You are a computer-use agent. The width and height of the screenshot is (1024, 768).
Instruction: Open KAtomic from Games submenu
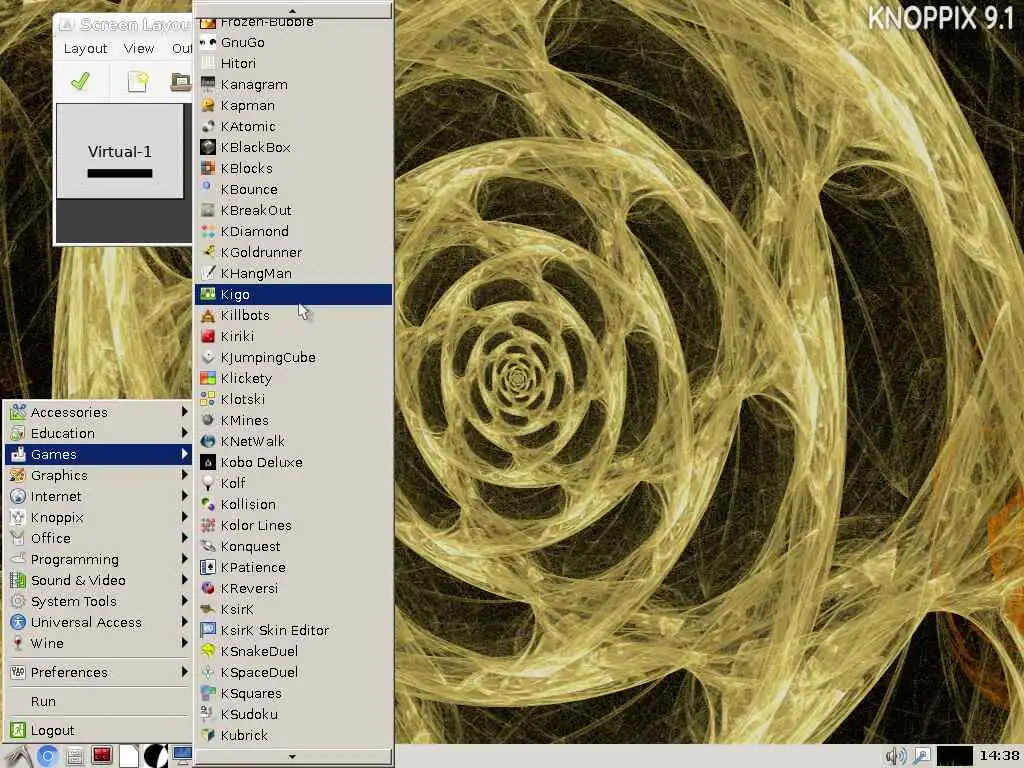coord(293,126)
